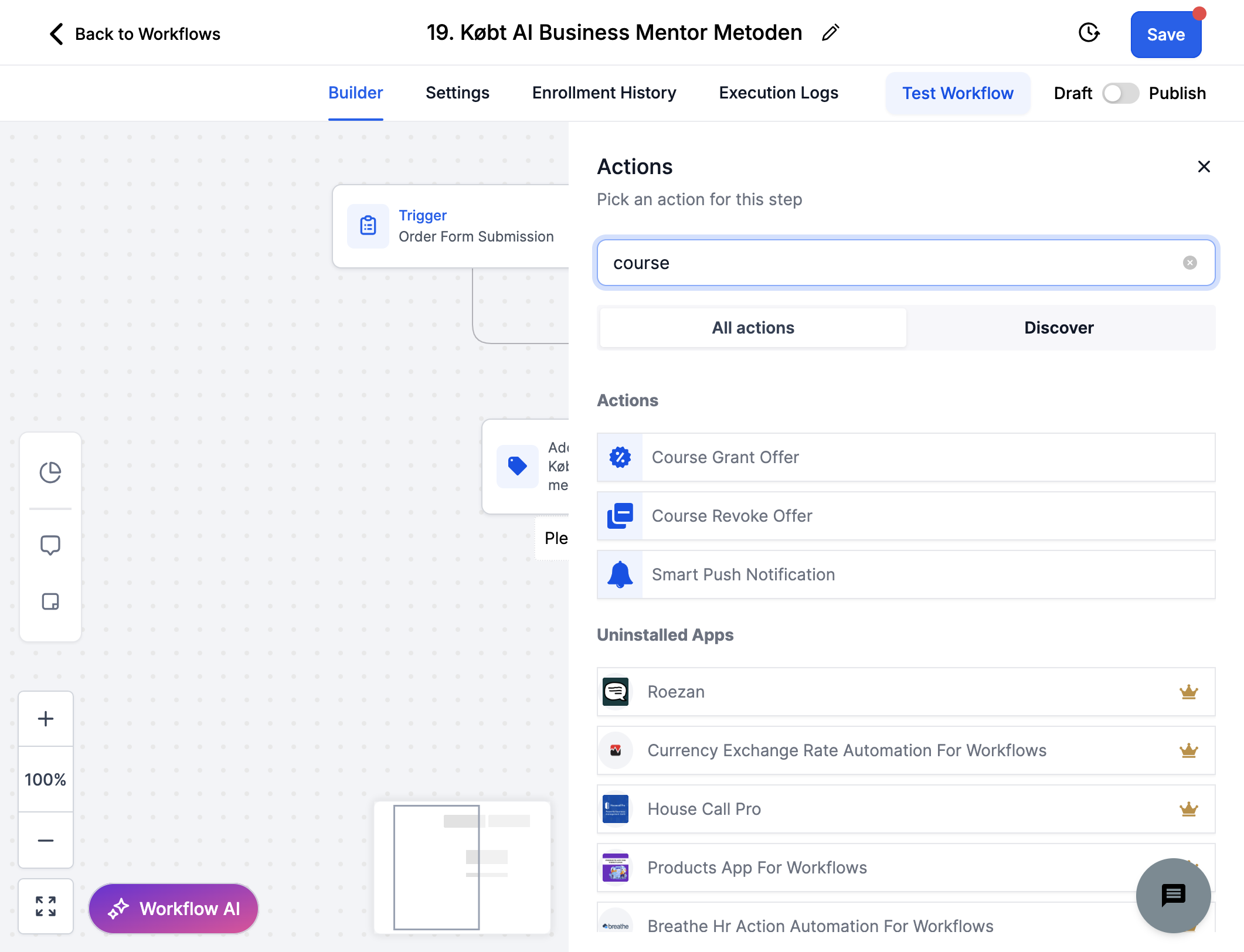Click the comment bubble icon in canvas toolbar
This screenshot has width=1244, height=952.
[x=50, y=545]
